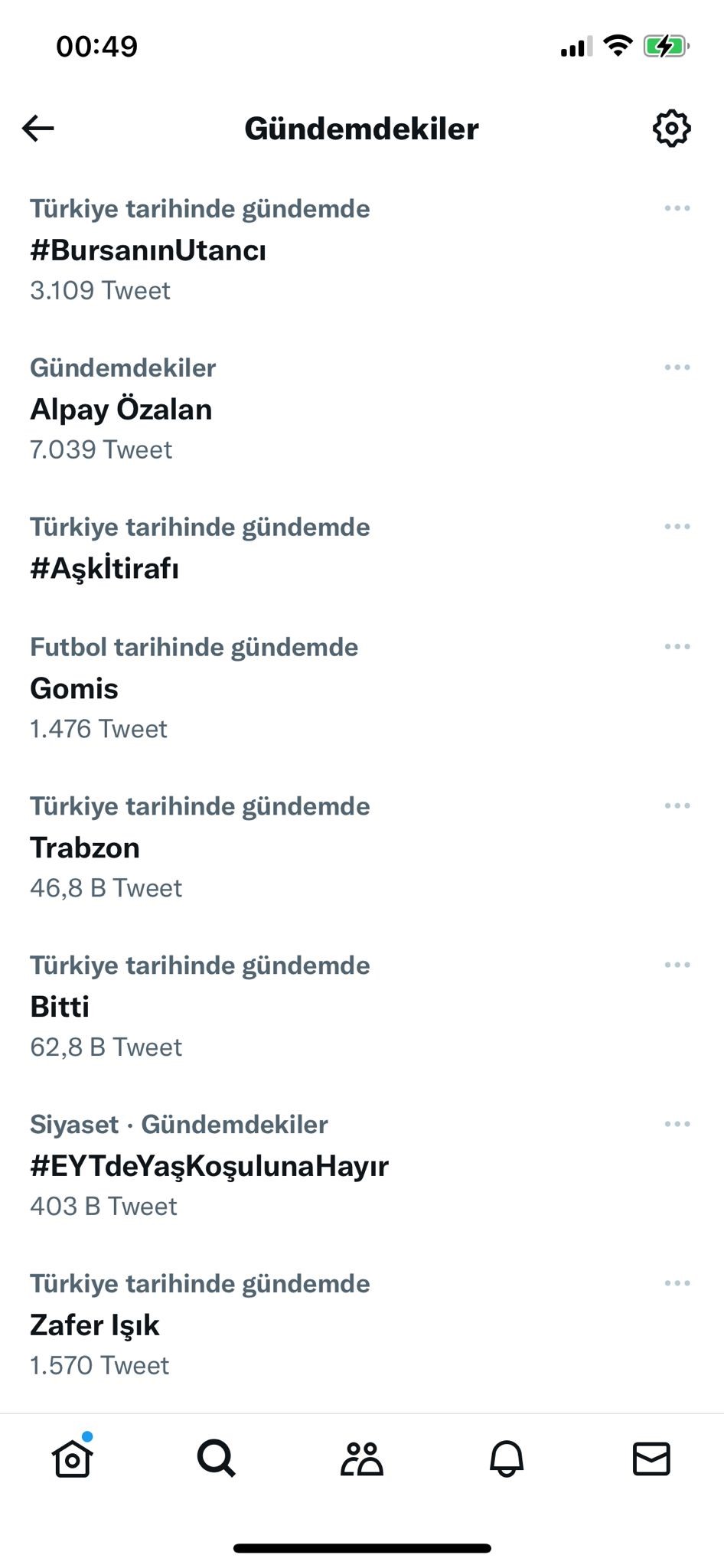Screen dimensions: 724x1568
Task: Open the Bitti trending topic
Action: [60, 1007]
